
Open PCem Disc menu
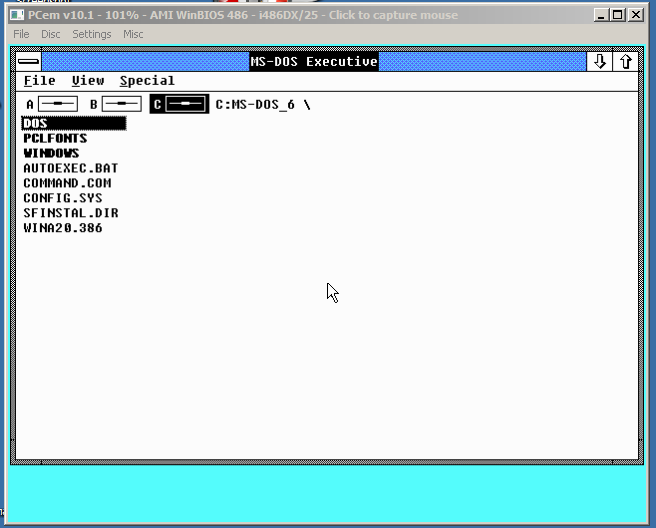pos(51,34)
